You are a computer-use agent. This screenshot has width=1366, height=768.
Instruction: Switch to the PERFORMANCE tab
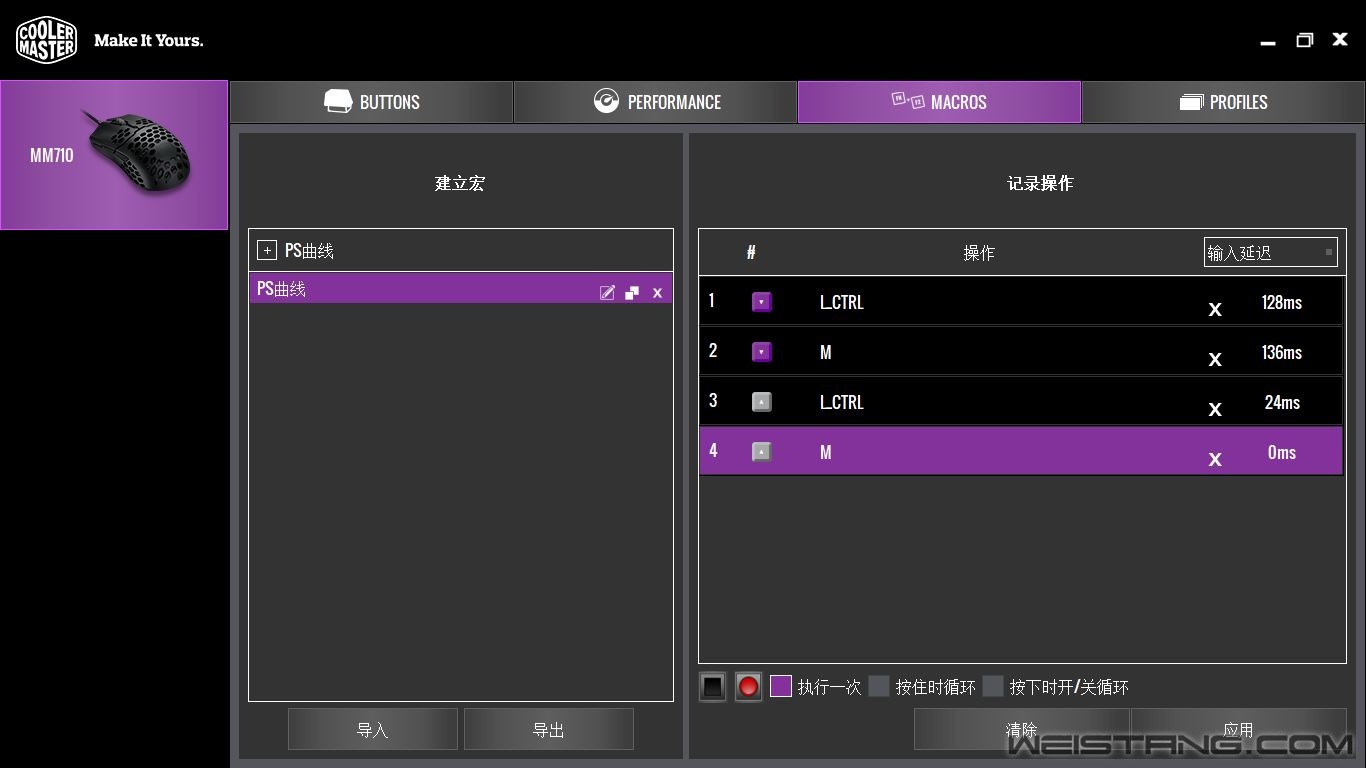tap(655, 102)
